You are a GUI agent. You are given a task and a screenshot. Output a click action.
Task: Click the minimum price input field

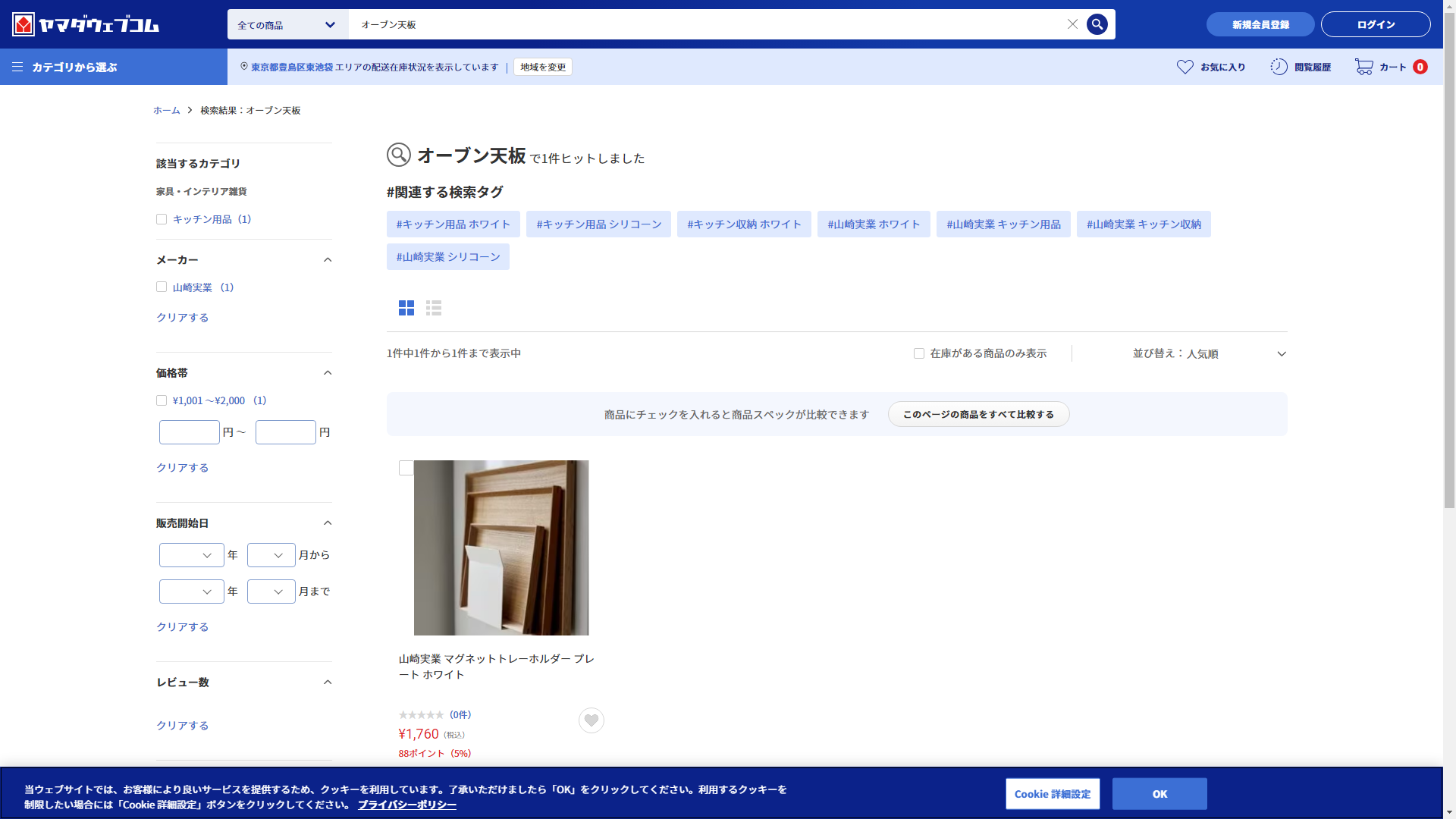coord(190,432)
